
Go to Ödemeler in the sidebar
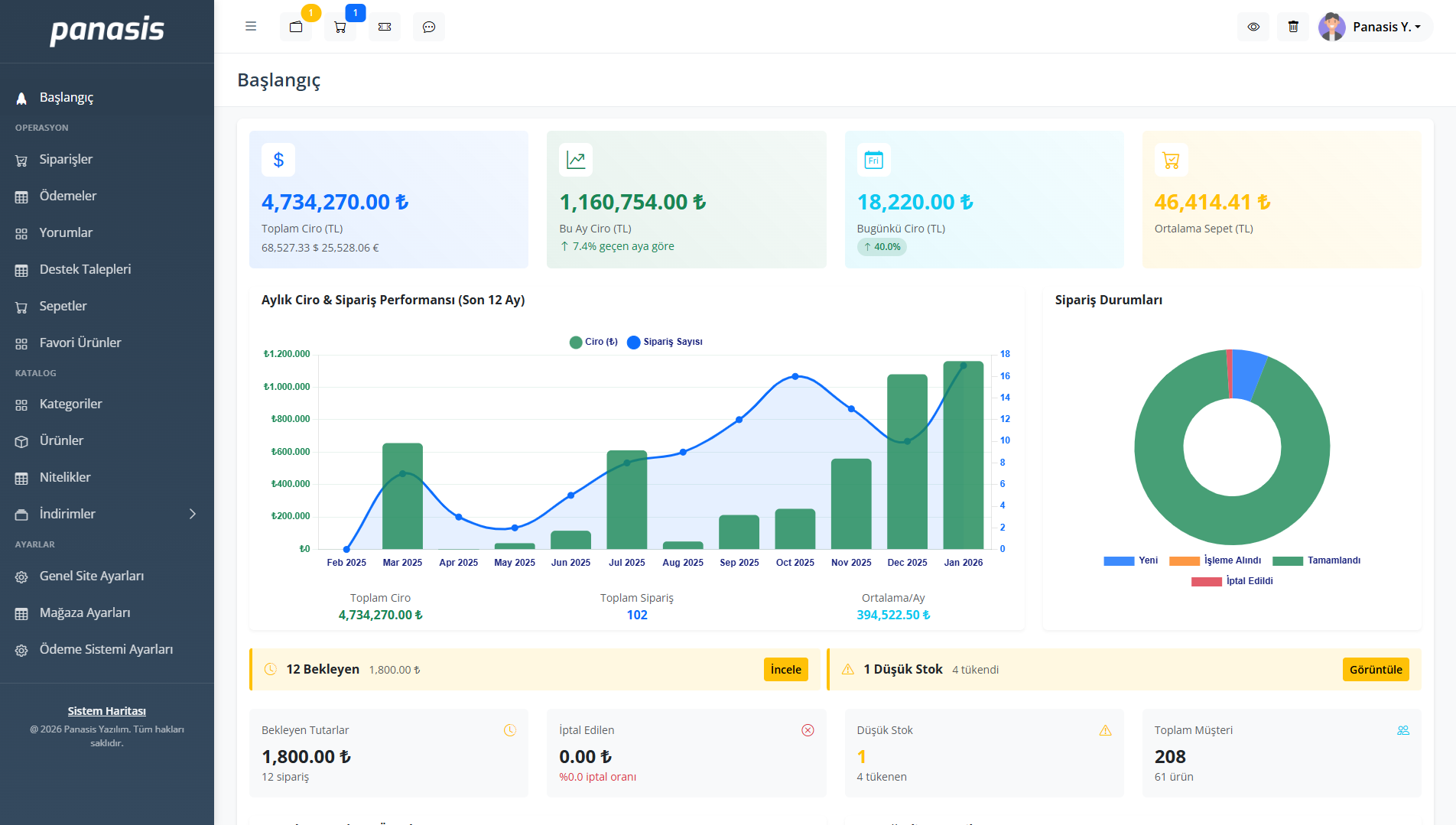tap(67, 196)
